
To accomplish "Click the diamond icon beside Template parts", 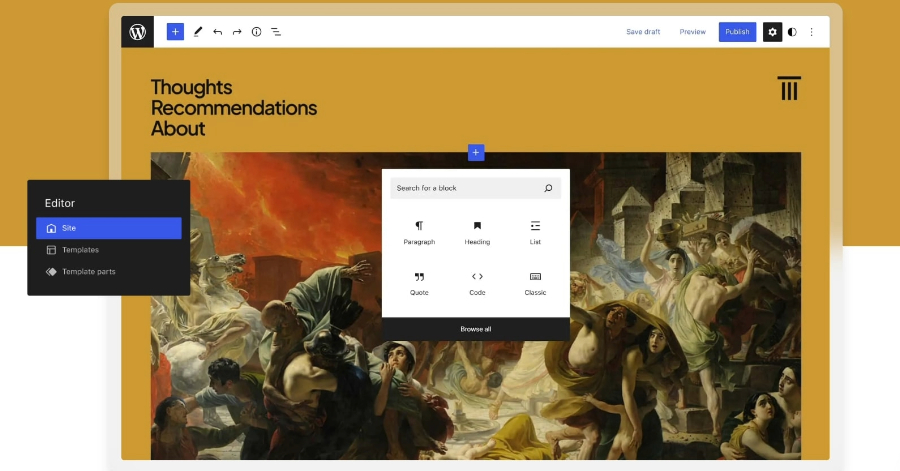I will [51, 272].
